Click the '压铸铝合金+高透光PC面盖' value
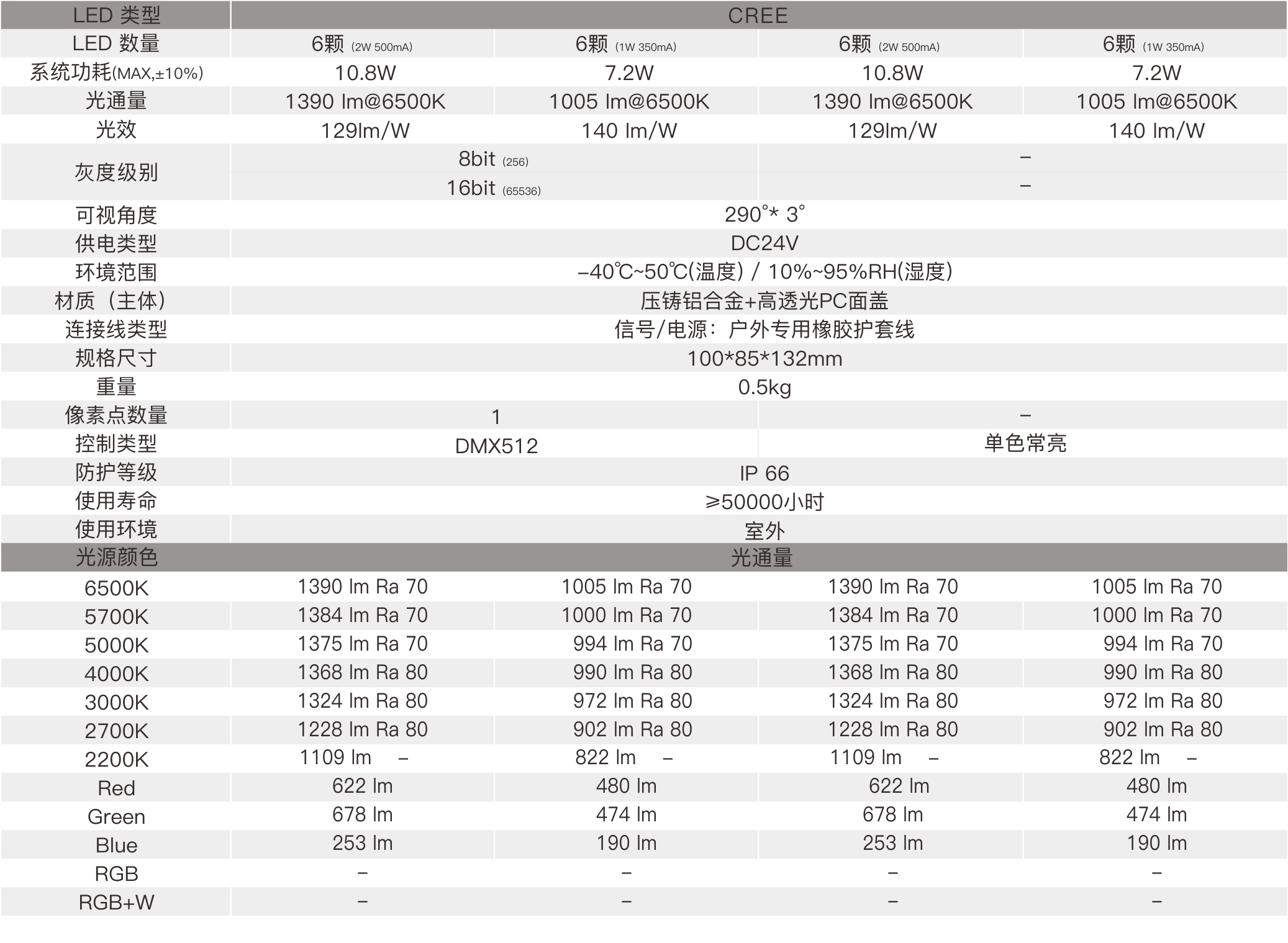The height and width of the screenshot is (943, 1288). point(764,300)
